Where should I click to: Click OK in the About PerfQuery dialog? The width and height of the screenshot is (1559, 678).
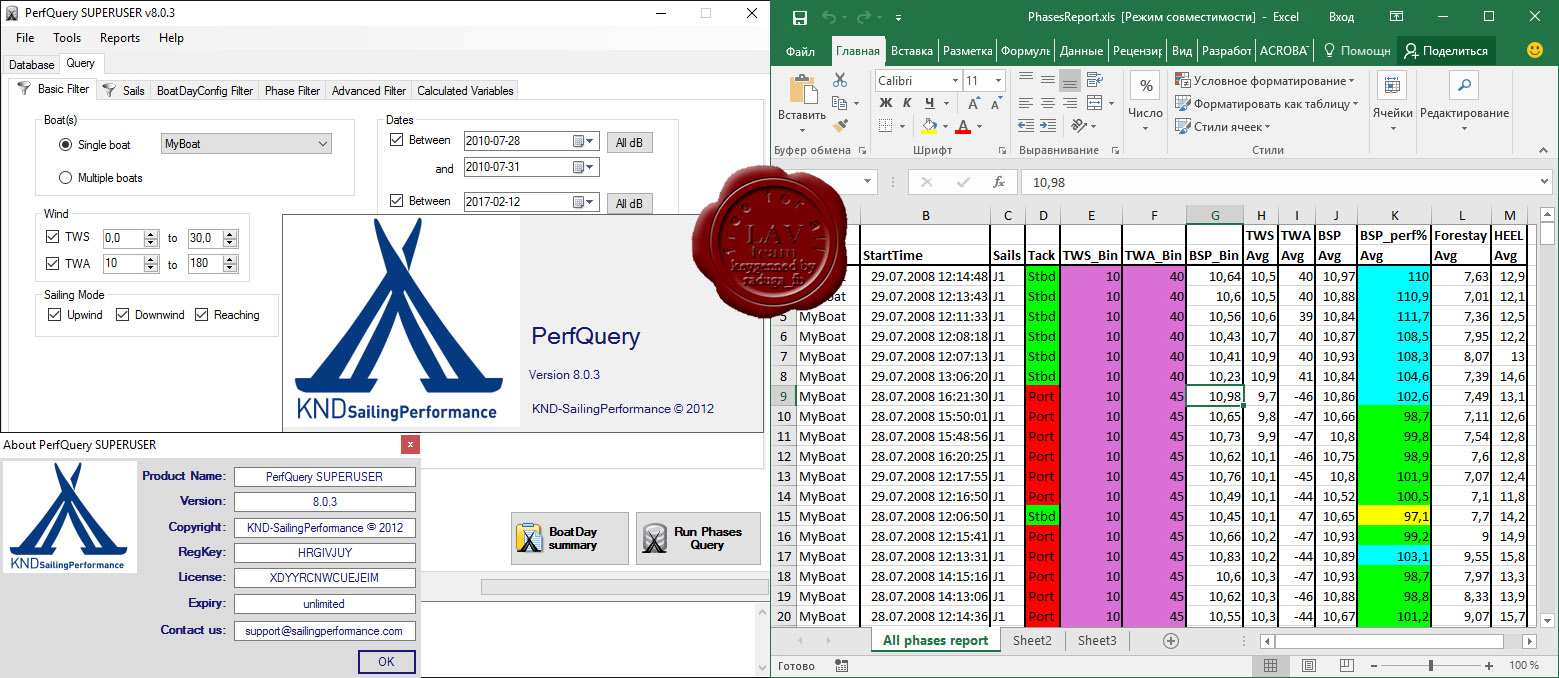386,661
